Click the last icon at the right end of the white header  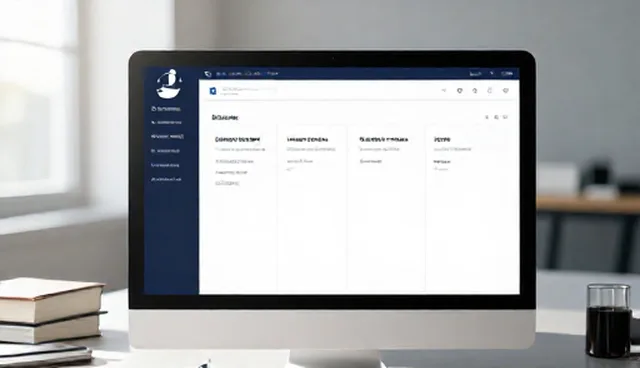[506, 91]
